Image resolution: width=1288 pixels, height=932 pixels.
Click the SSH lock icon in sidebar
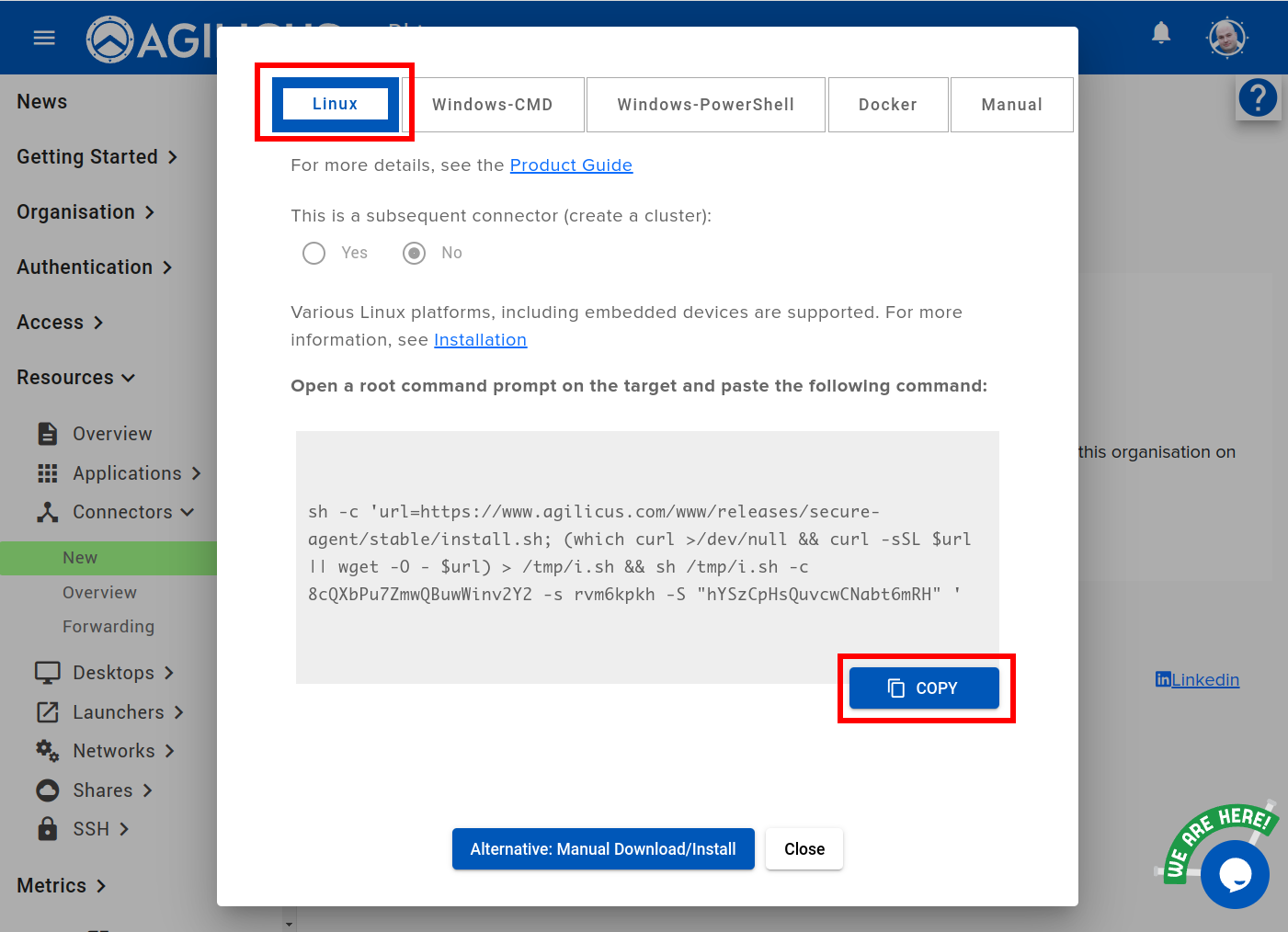(48, 829)
